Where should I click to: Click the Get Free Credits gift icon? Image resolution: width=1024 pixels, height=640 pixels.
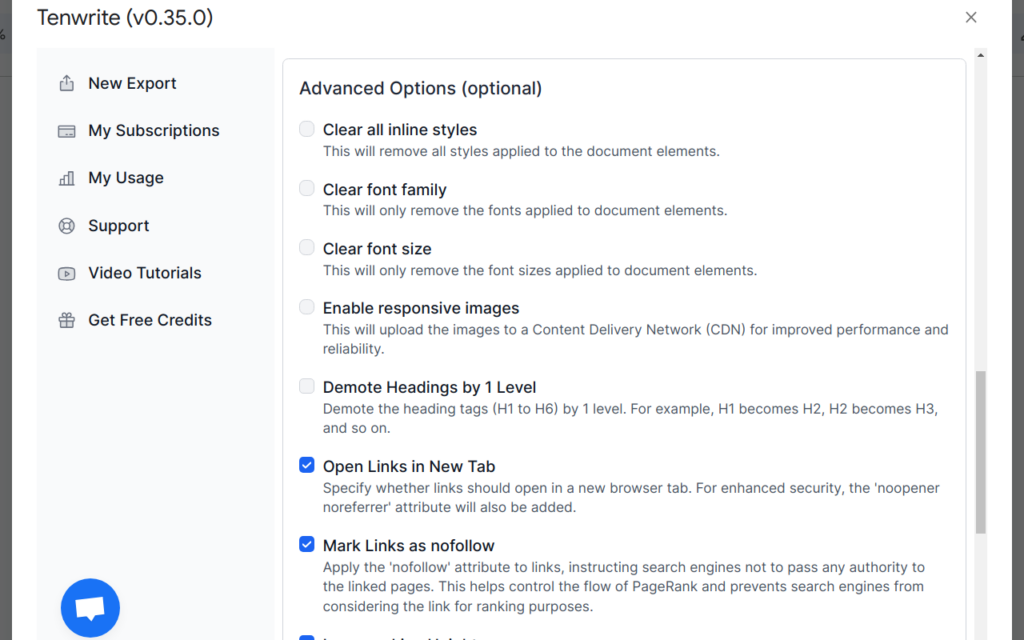[66, 320]
